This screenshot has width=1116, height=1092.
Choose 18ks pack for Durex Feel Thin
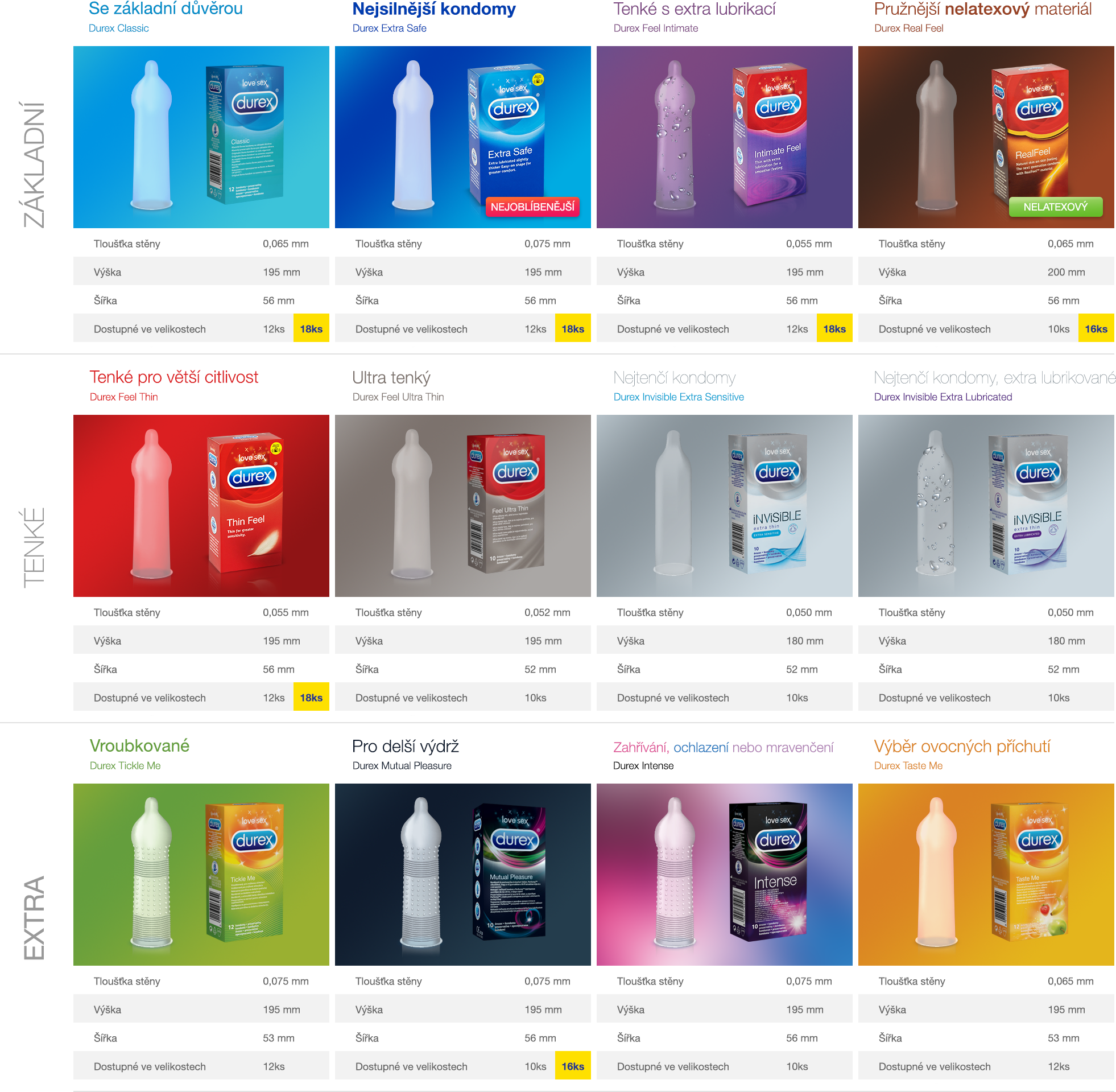tap(311, 698)
